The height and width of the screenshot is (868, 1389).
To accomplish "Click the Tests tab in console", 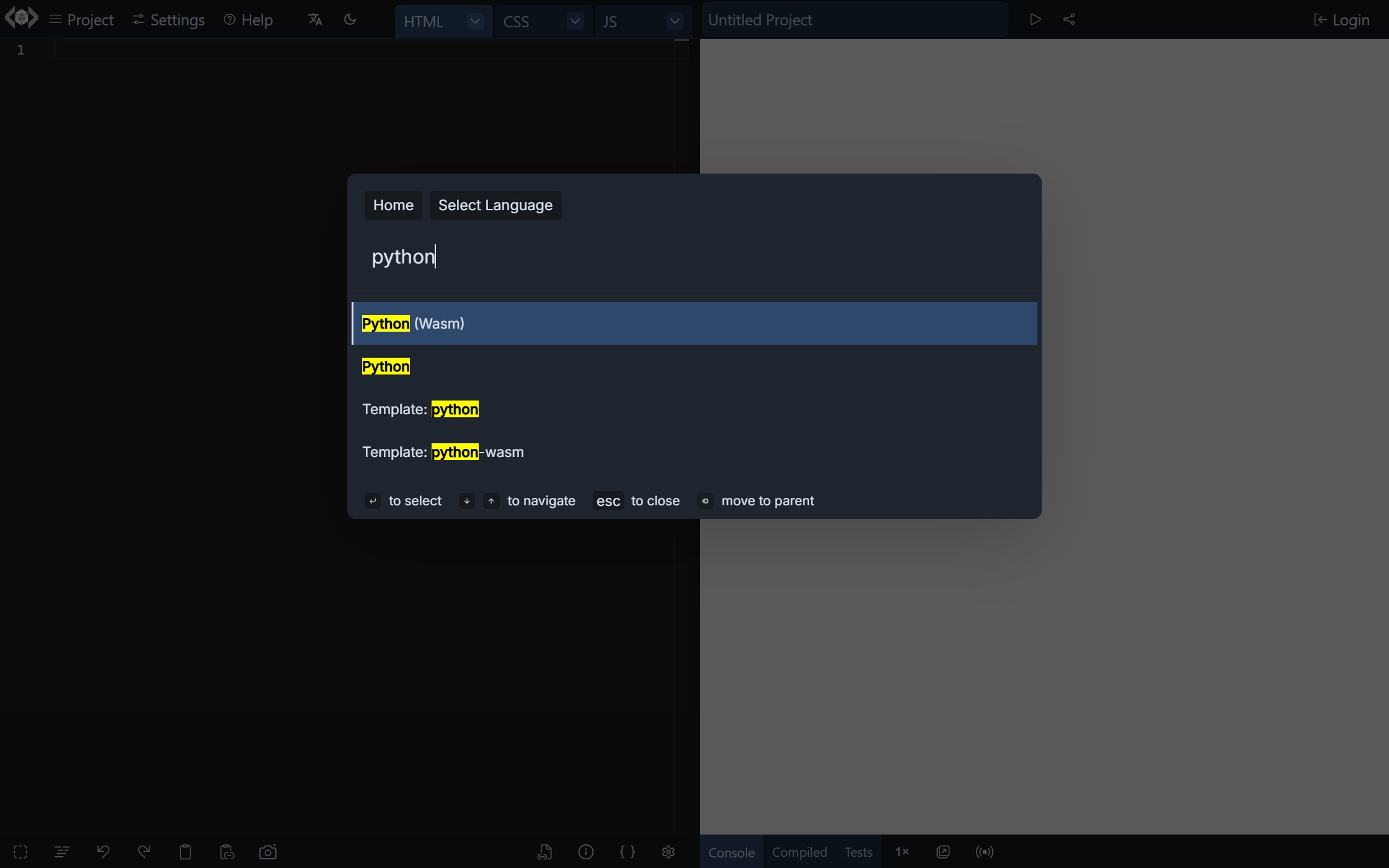I will [x=857, y=852].
